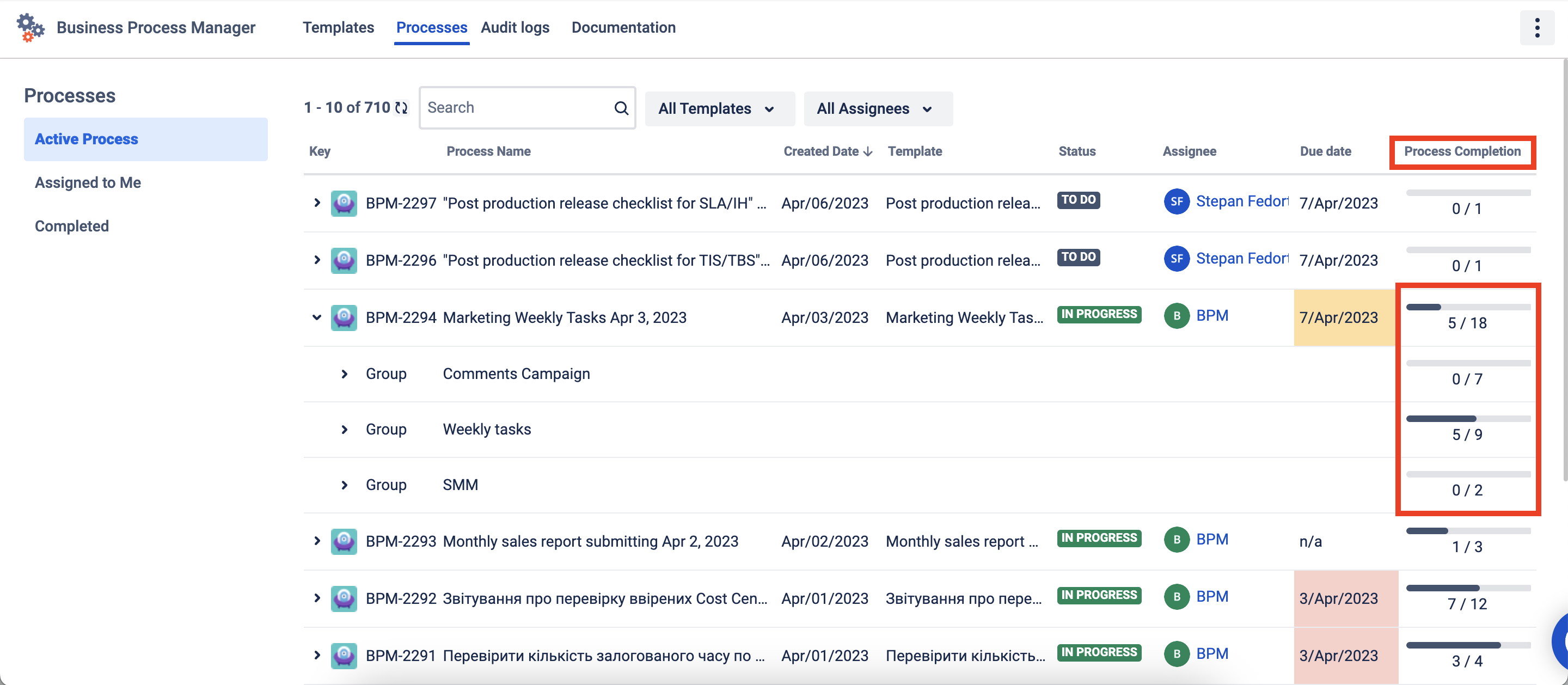Open the Templates tab
1568x685 pixels.
point(338,27)
